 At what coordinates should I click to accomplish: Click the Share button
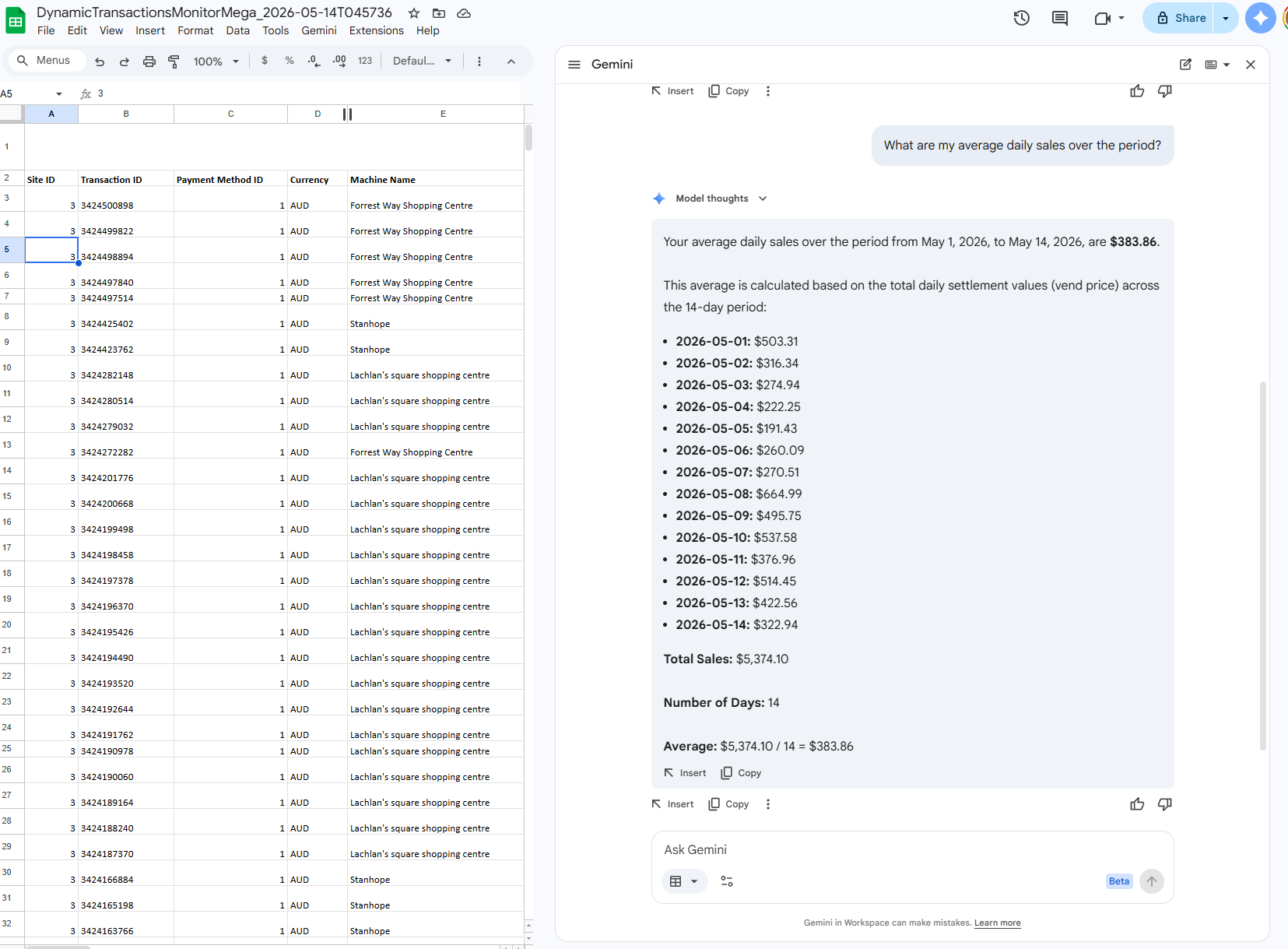[x=1178, y=18]
